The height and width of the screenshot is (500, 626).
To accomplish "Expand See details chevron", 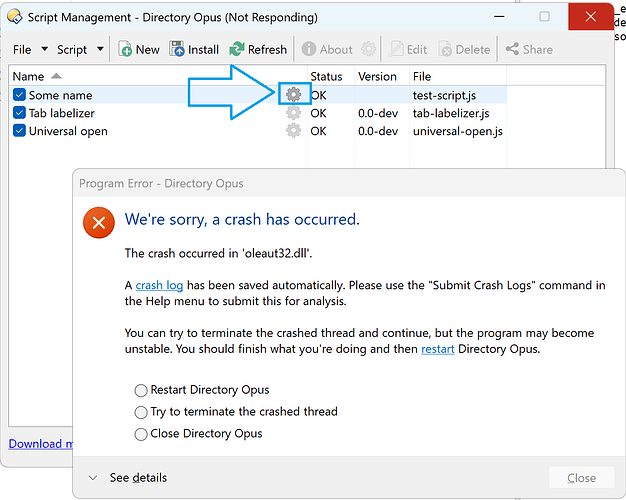I will click(93, 478).
